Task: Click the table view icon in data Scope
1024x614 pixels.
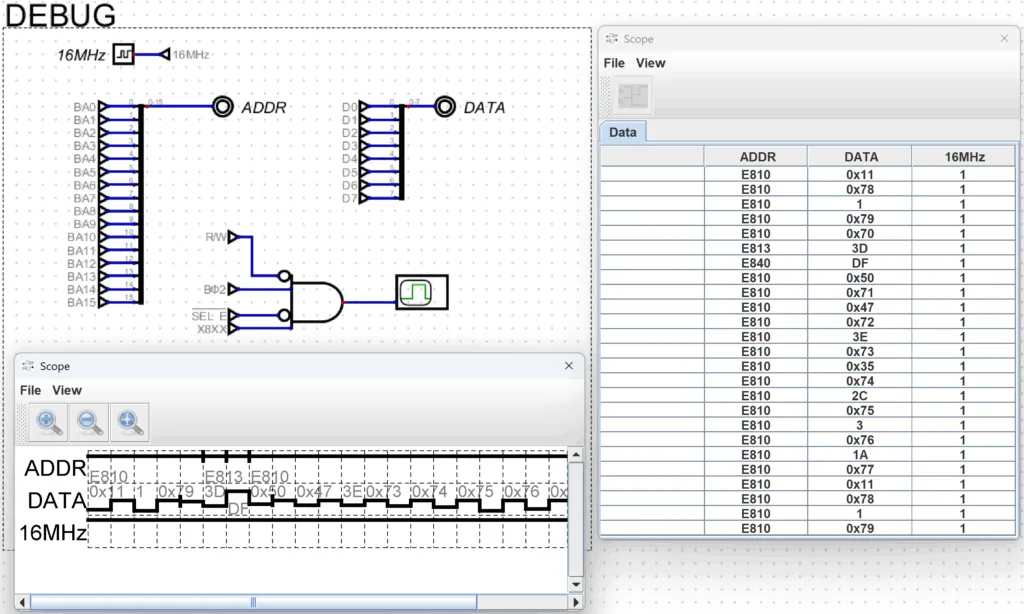Action: pos(632,96)
